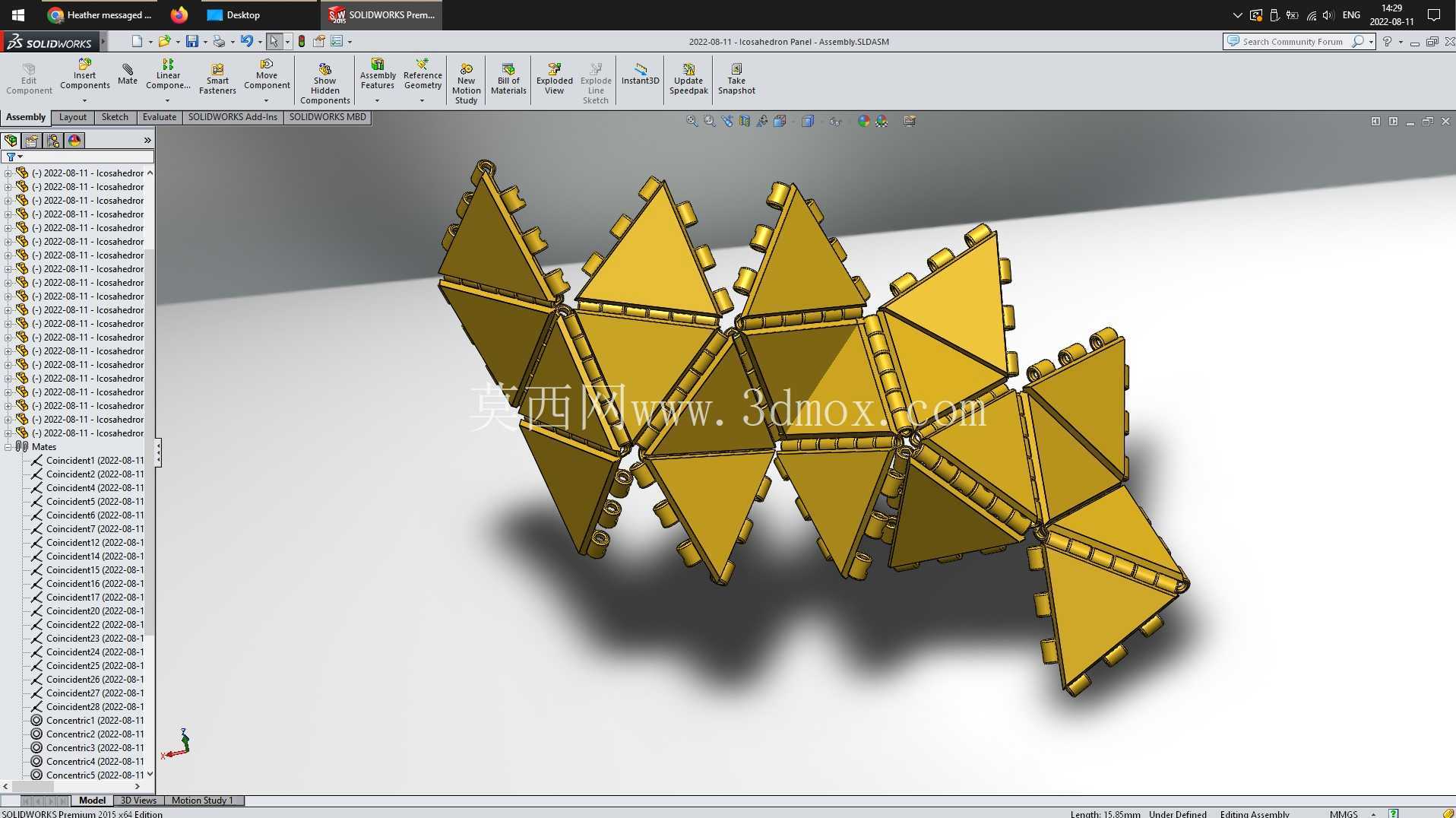Open the Firefox taskbar icon
Image resolution: width=1456 pixels, height=818 pixels.
179,14
